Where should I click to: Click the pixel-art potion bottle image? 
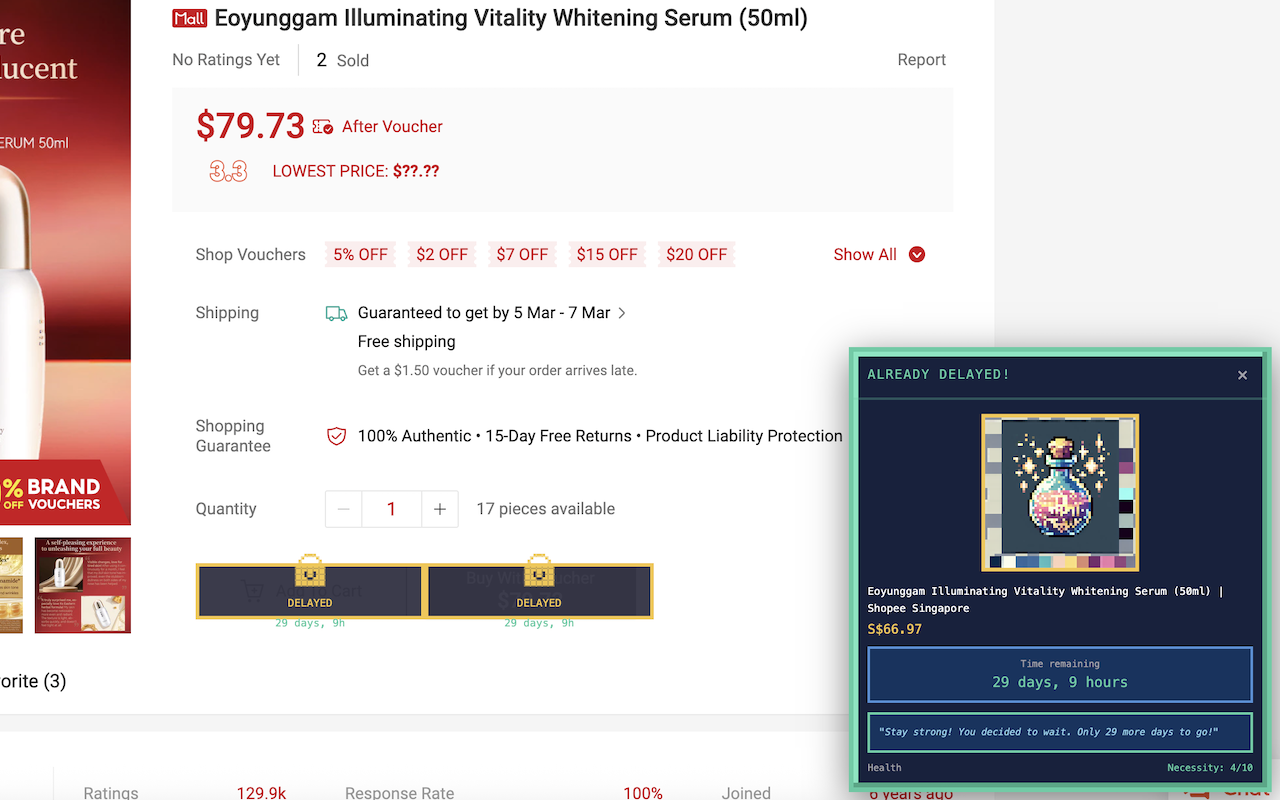(x=1060, y=491)
